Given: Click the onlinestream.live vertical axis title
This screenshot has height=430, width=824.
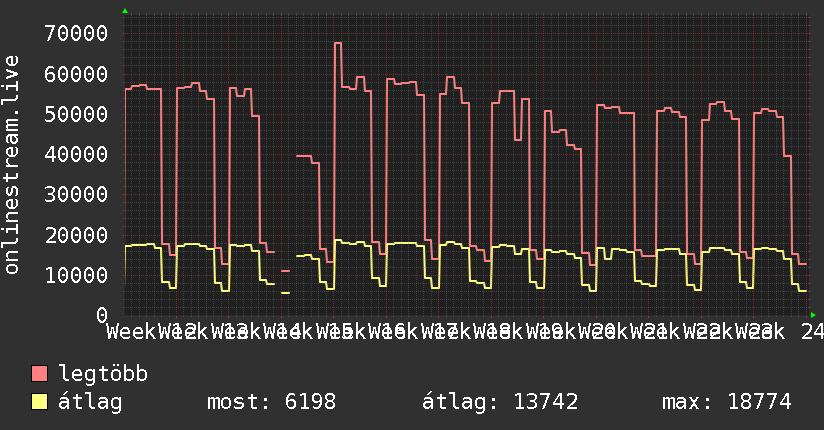Looking at the screenshot, I should tap(12, 165).
